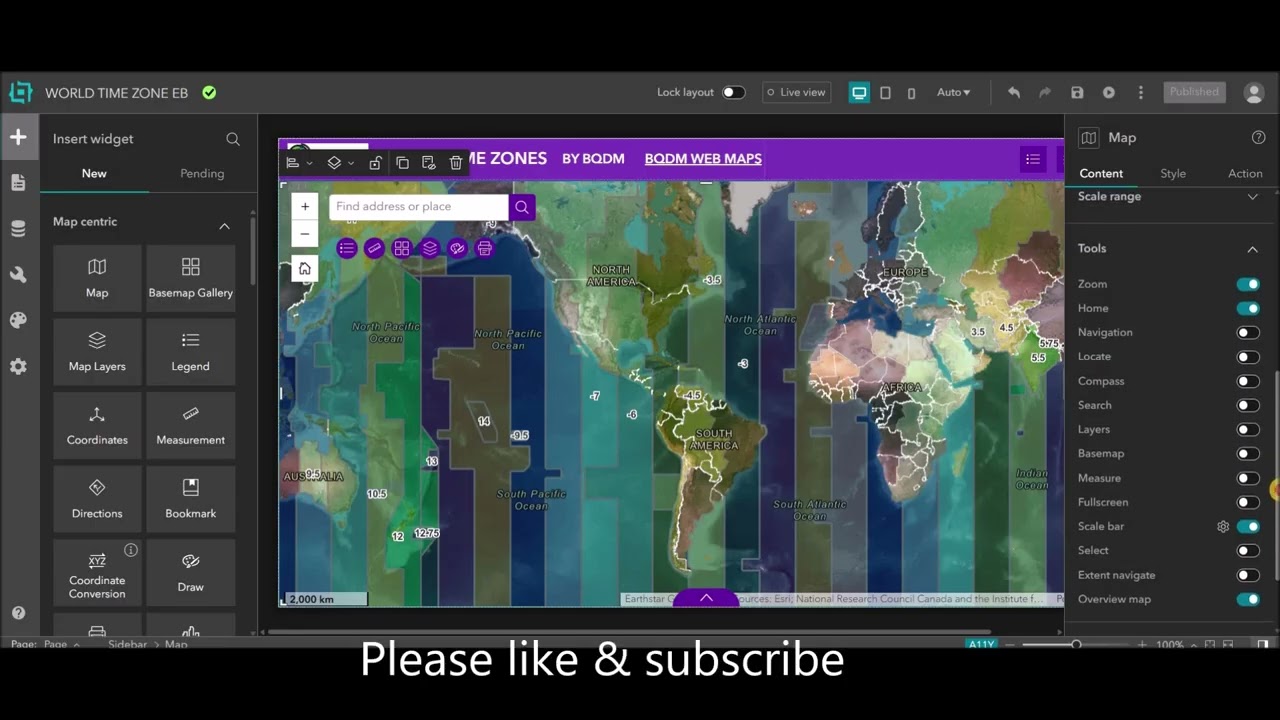Image resolution: width=1280 pixels, height=720 pixels.
Task: Open the align dropdown in widget toolbar
Action: click(299, 163)
